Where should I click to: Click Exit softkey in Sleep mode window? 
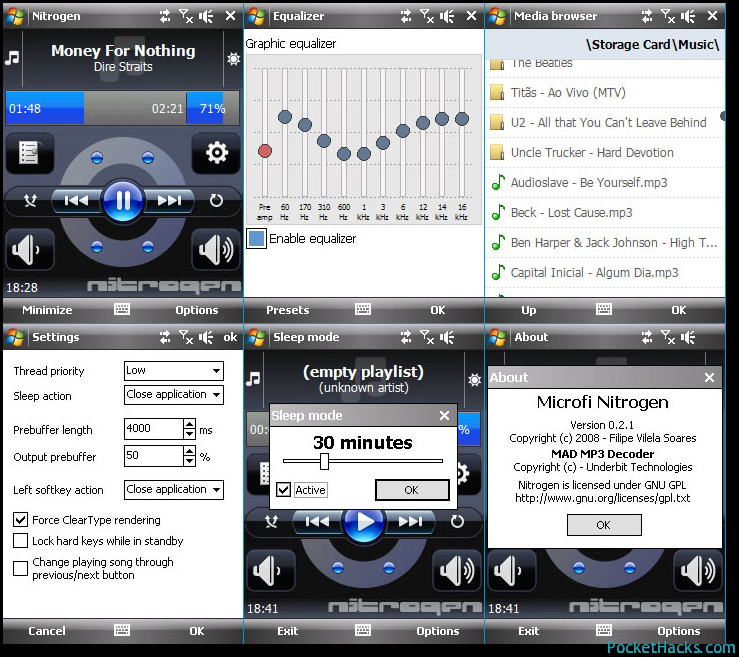pos(287,631)
